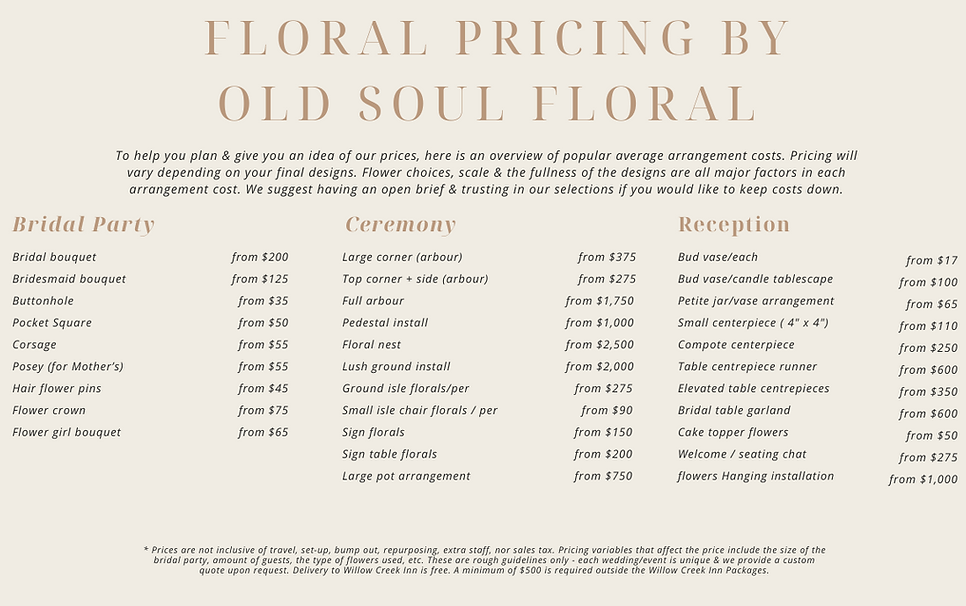Click the Flower girl bouquet label
966x606 pixels.
point(67,432)
